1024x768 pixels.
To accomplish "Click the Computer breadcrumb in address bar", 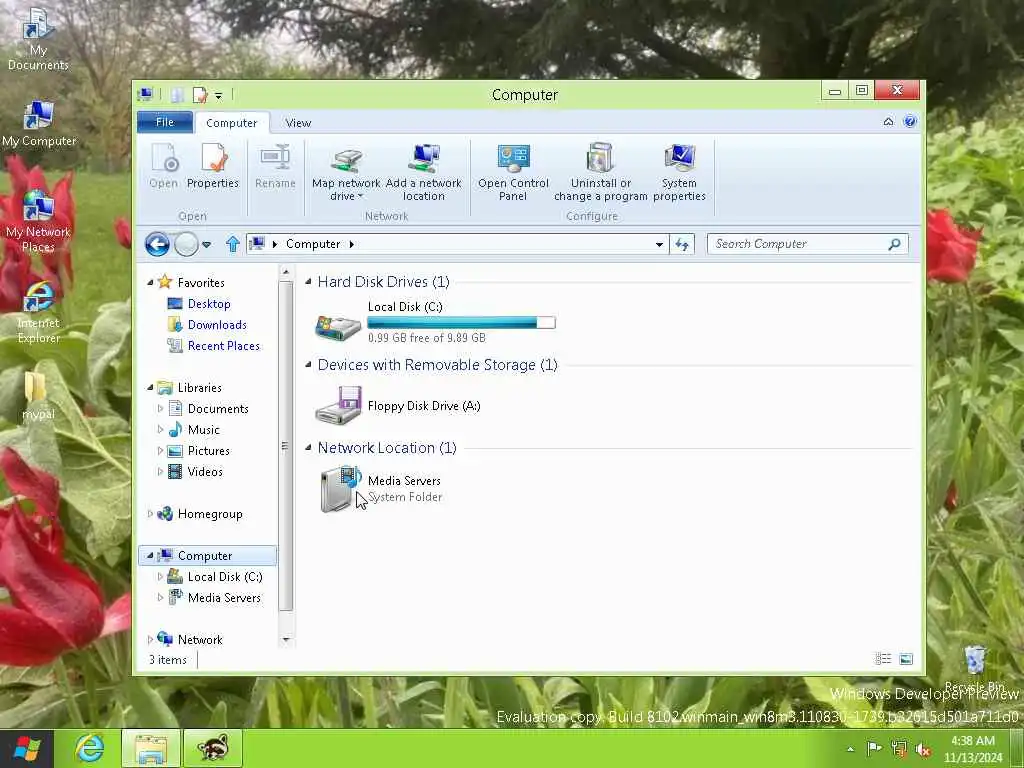I will 313,244.
